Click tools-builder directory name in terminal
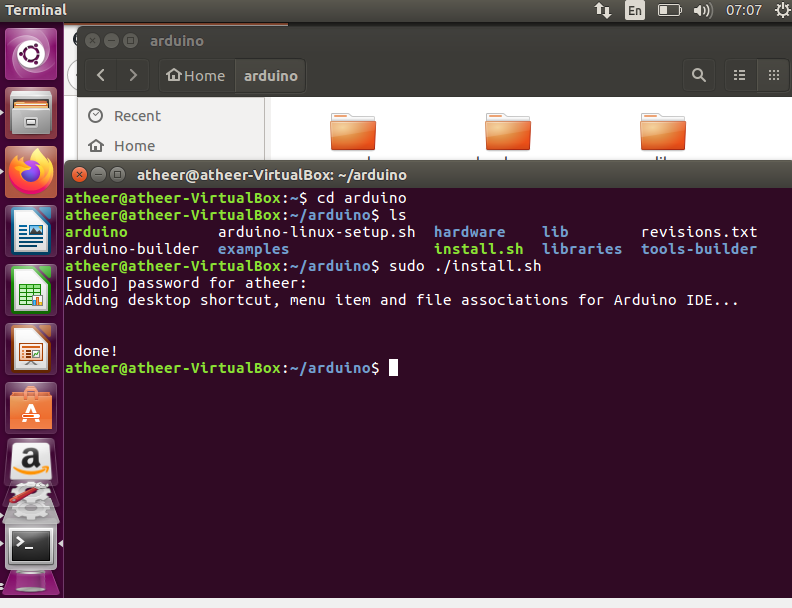This screenshot has width=792, height=608. (699, 249)
